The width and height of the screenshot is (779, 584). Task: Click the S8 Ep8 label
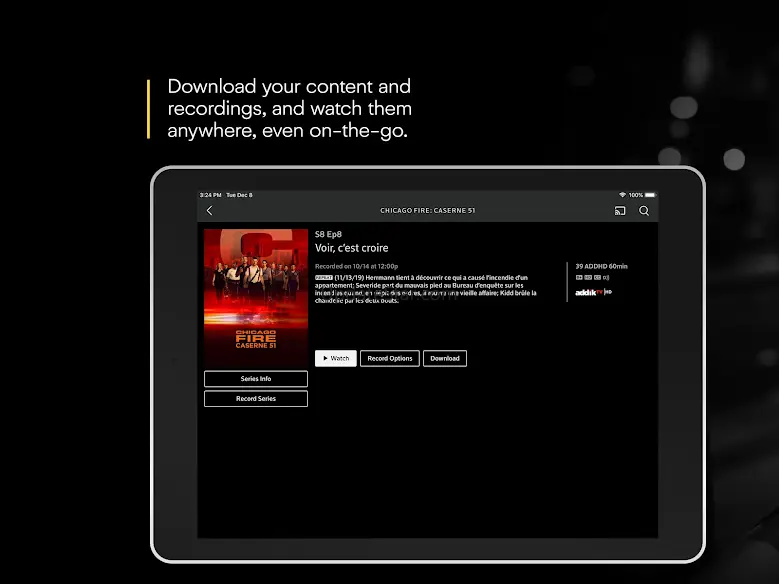(x=328, y=234)
